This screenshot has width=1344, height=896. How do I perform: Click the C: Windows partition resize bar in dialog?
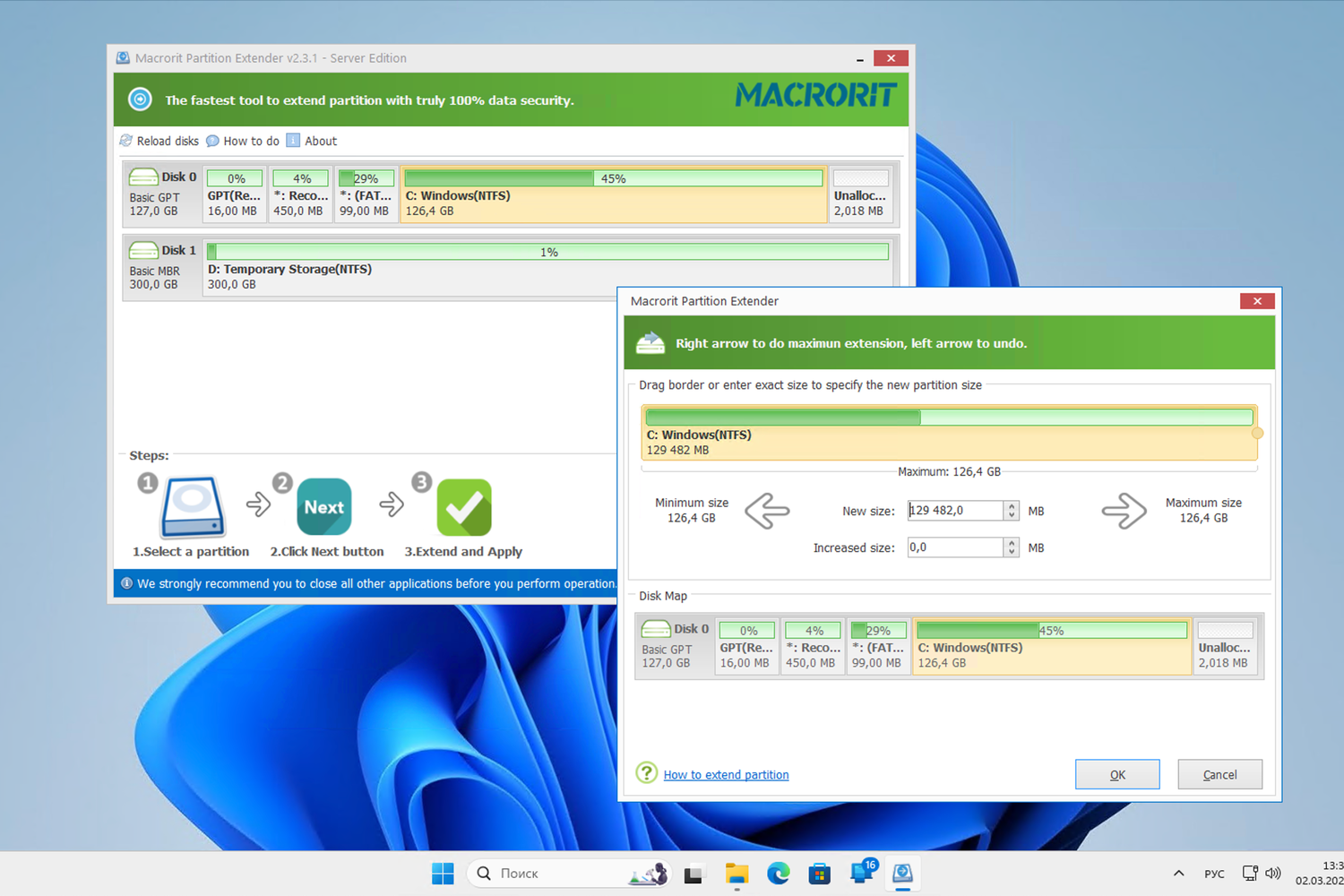click(949, 433)
